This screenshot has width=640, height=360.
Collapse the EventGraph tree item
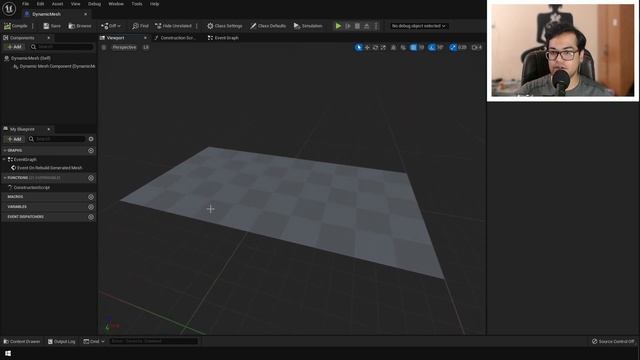coord(4,160)
